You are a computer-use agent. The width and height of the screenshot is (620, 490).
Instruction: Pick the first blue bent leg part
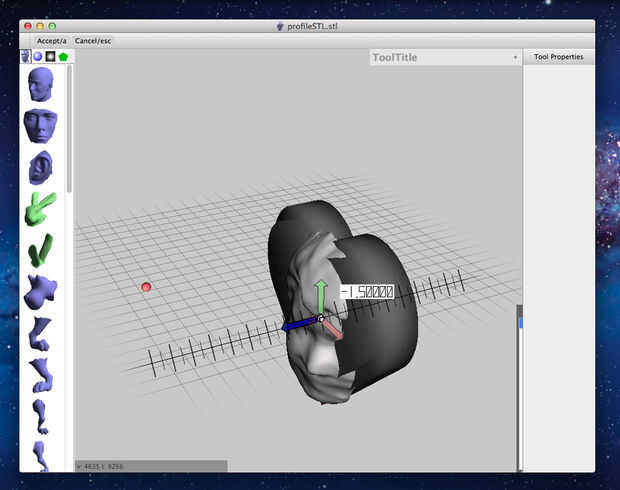click(41, 334)
